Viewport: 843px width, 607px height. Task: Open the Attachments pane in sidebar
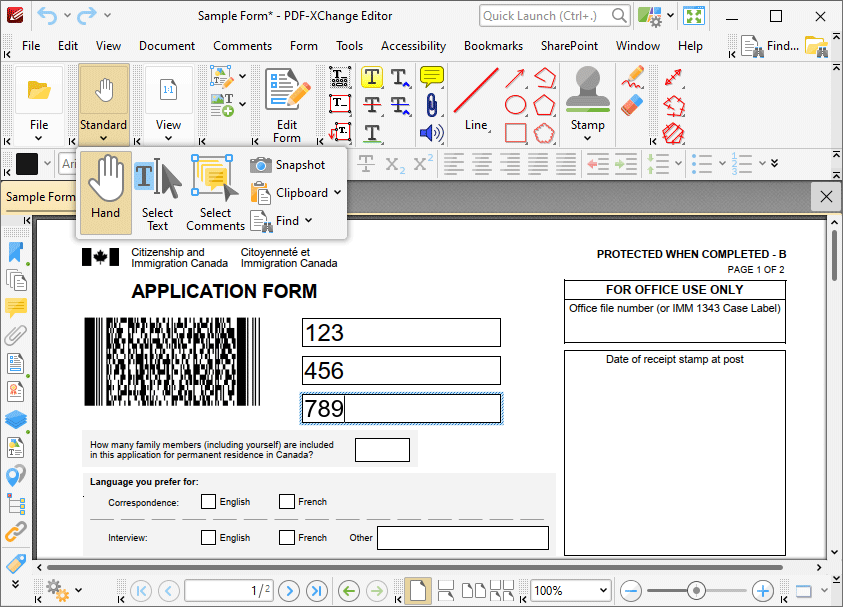(16, 335)
